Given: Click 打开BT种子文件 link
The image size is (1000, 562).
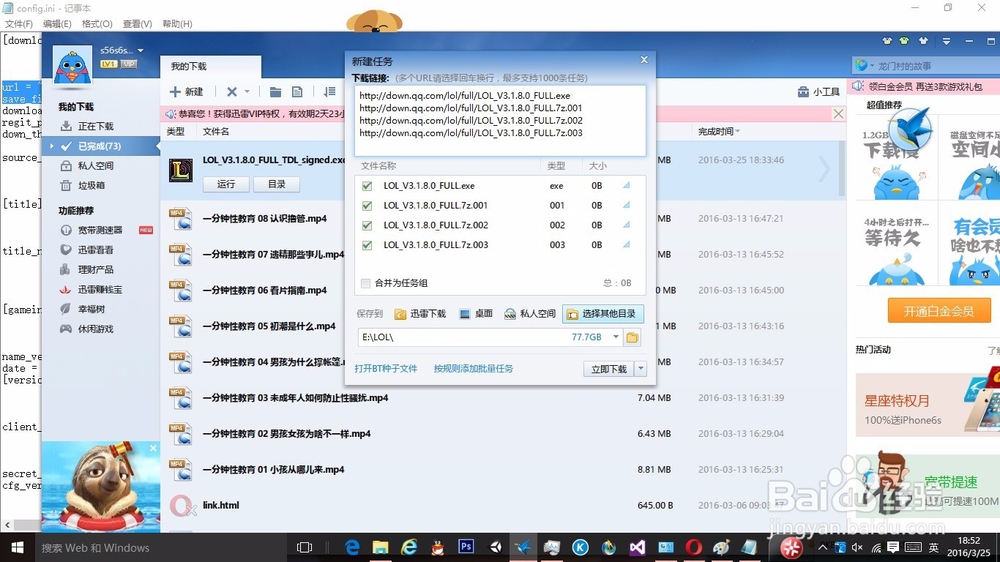Looking at the screenshot, I should (386, 369).
